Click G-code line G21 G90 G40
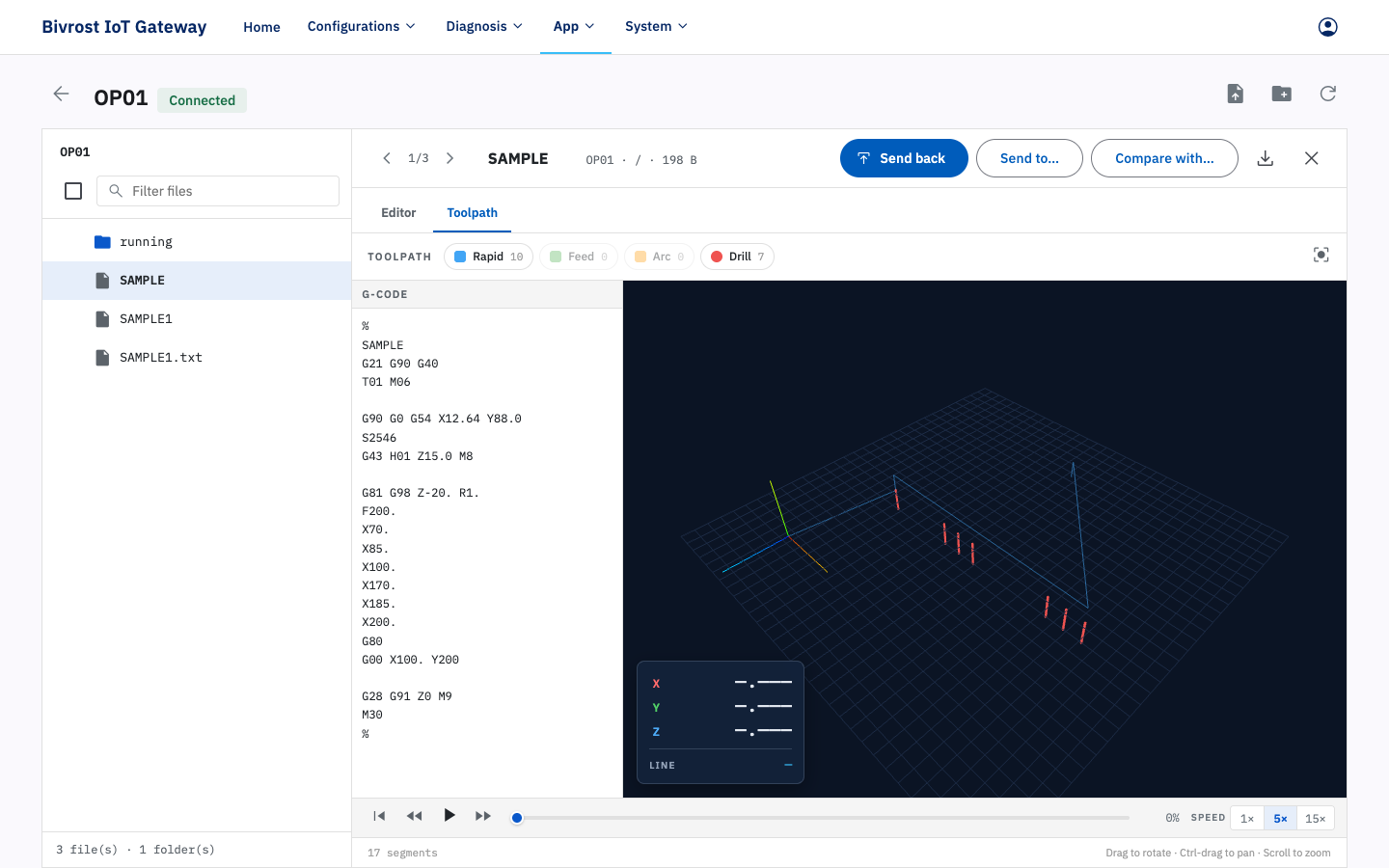The image size is (1389, 868). 400,364
